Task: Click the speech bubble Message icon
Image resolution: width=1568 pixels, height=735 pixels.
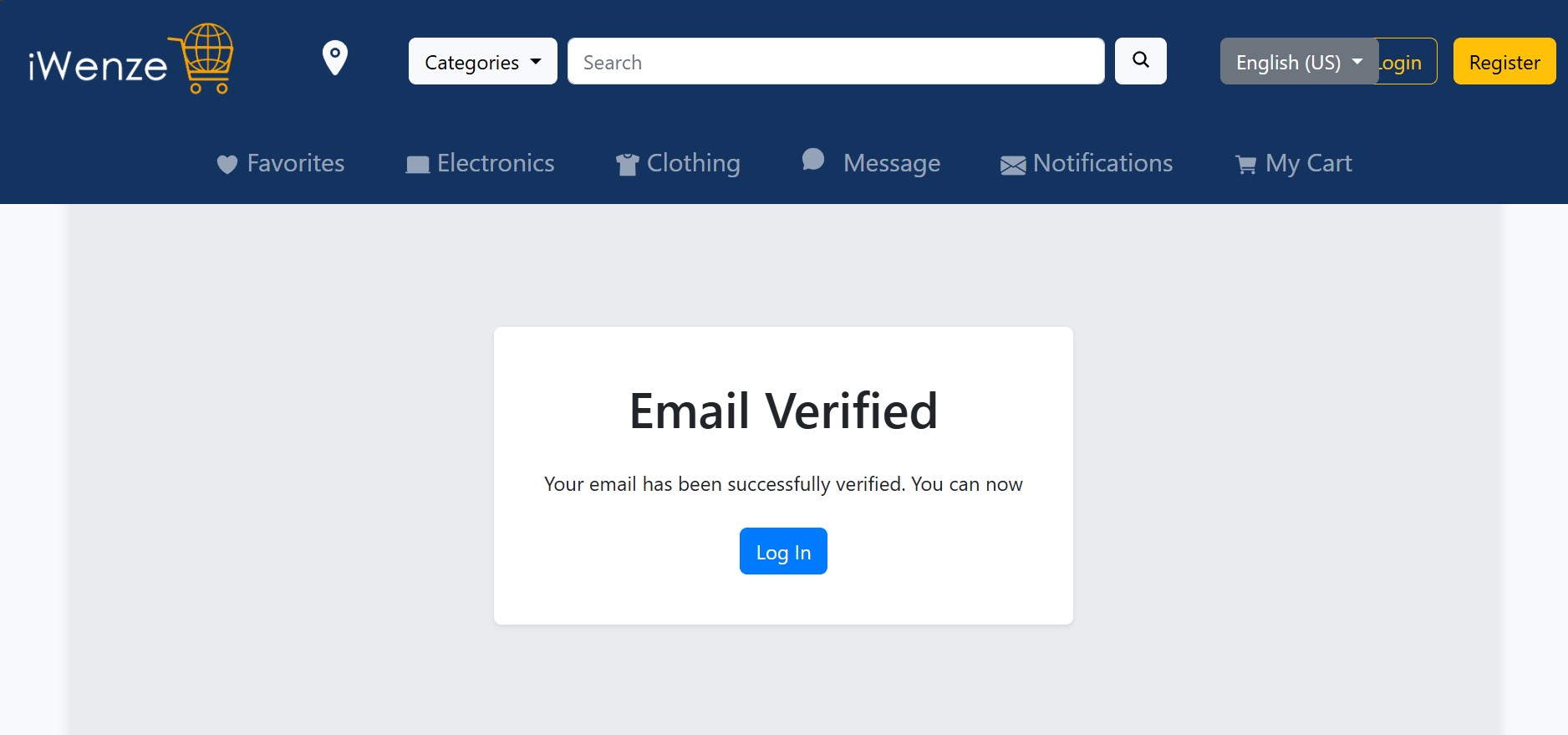Action: (813, 159)
